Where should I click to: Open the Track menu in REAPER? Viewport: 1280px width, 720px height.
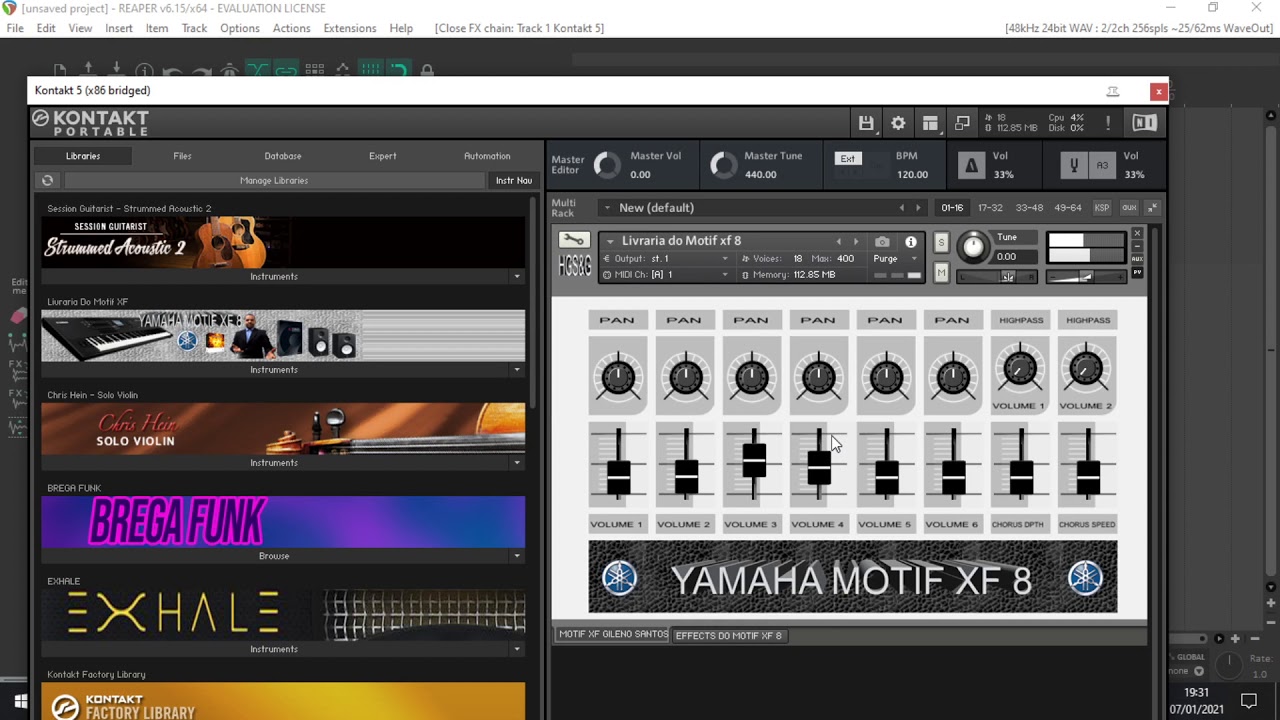click(x=194, y=28)
